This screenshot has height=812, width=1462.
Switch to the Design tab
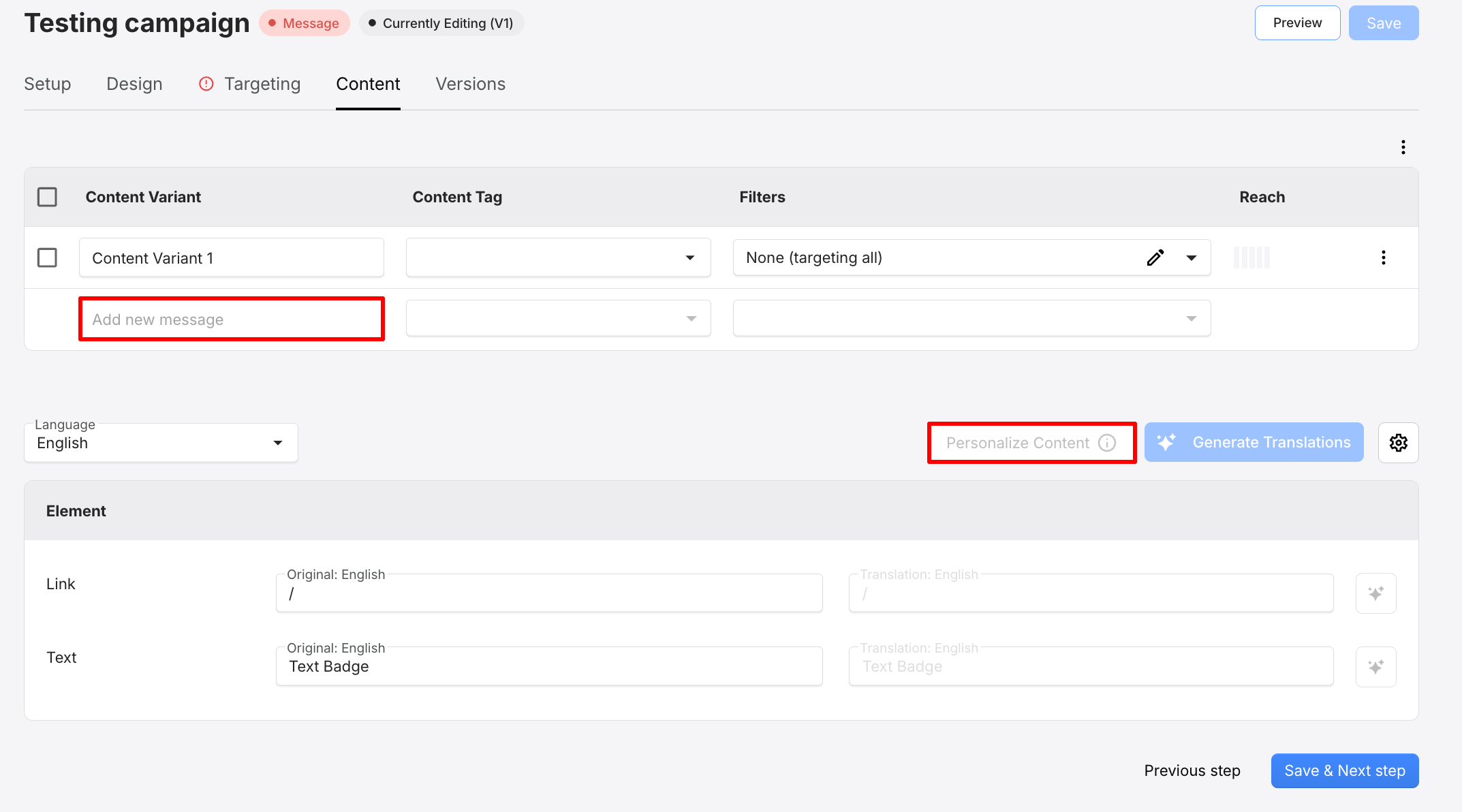134,84
